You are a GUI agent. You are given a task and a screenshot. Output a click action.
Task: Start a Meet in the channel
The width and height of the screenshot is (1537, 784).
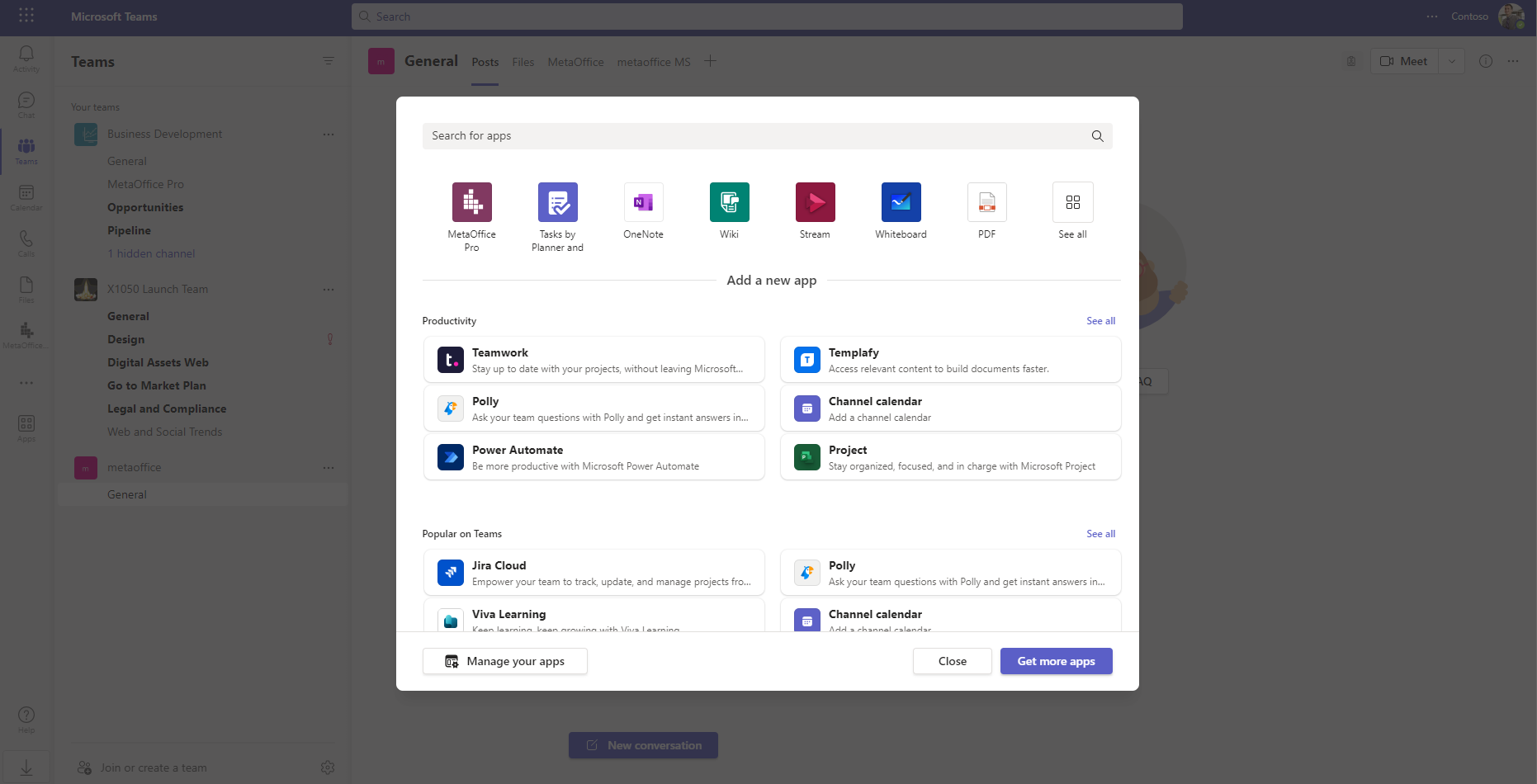pos(1405,61)
